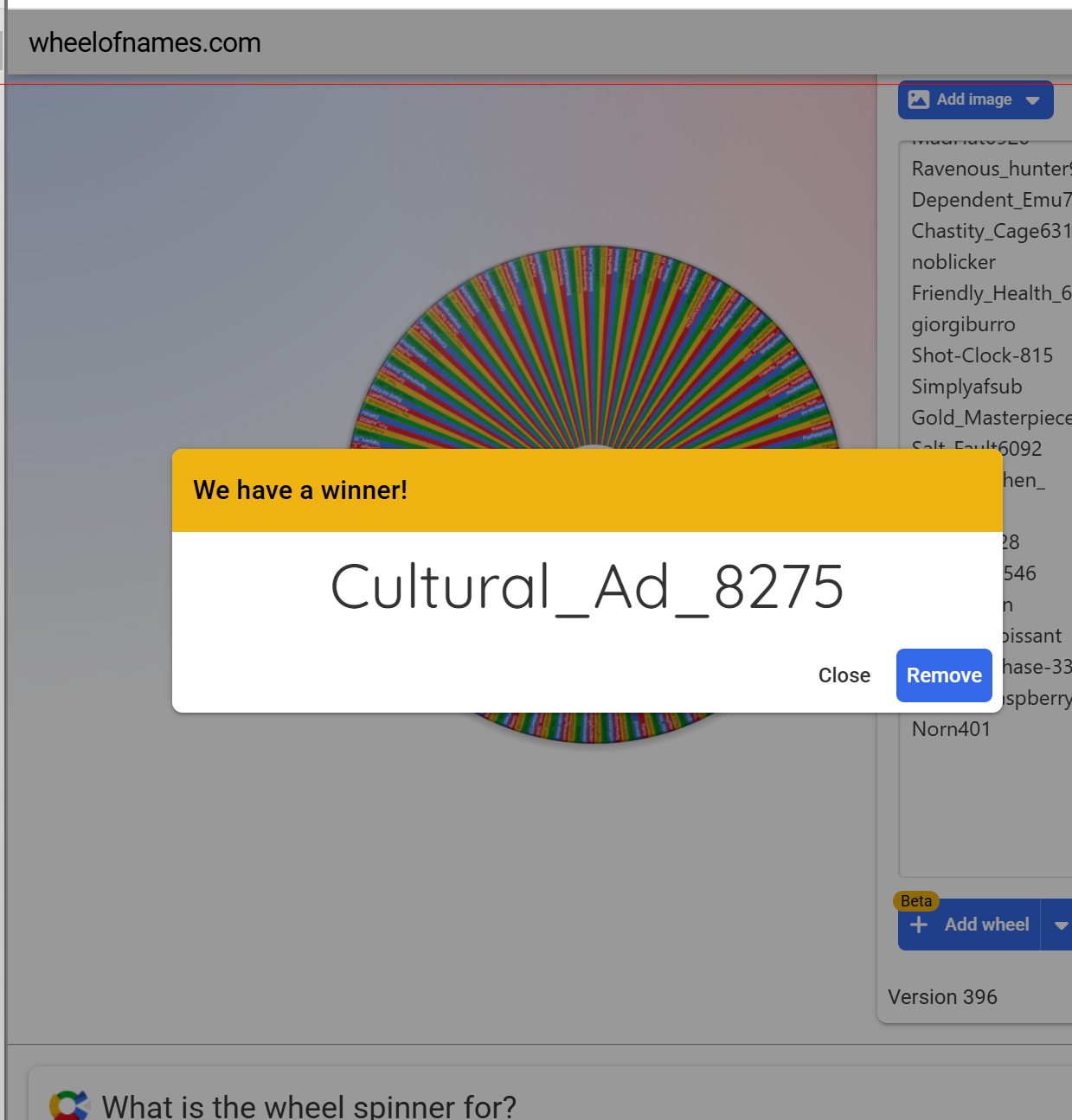
Task: Click the colorful wheel logo icon
Action: (x=69, y=1104)
